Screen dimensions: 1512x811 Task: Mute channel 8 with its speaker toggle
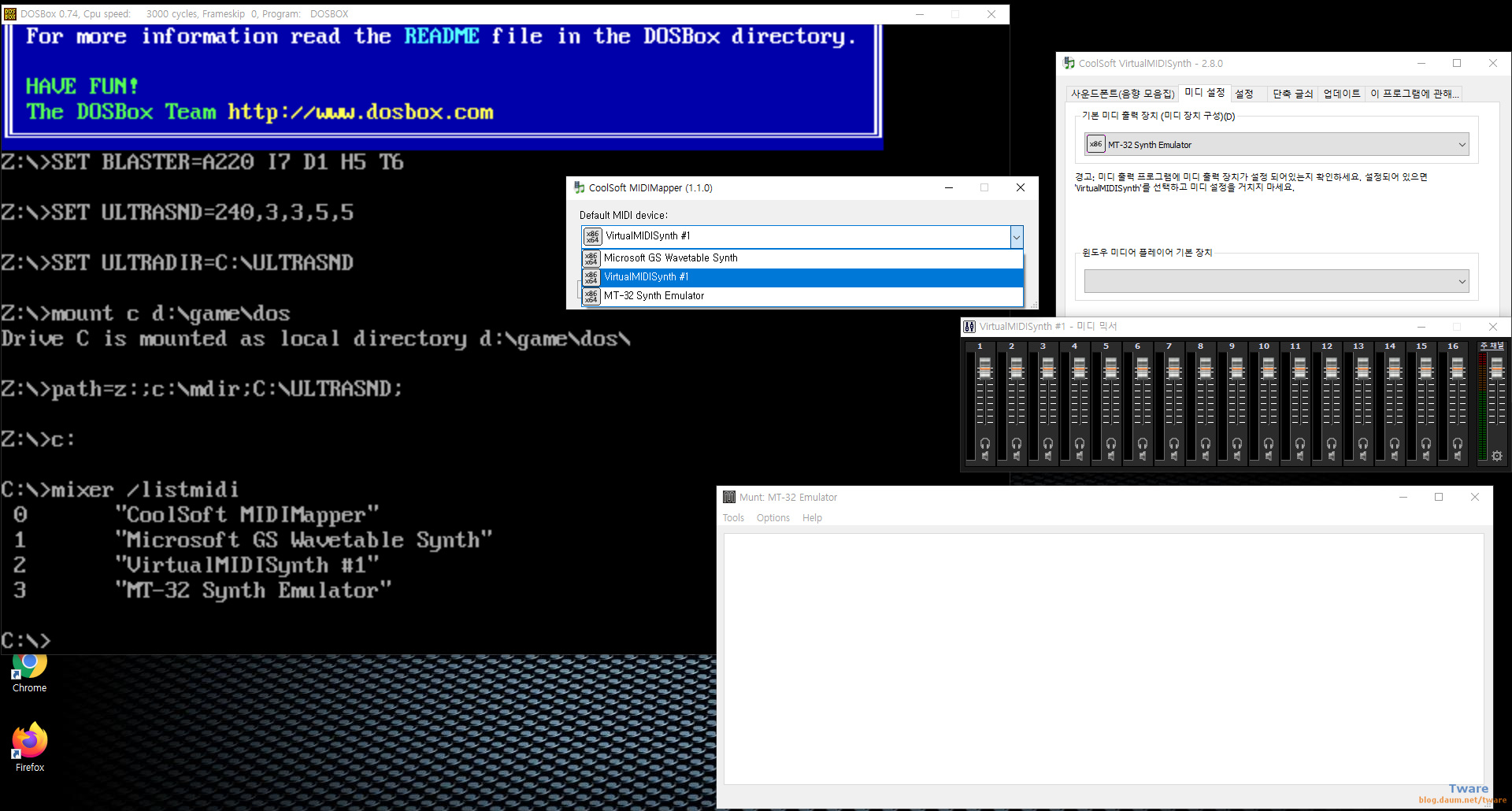[x=1206, y=456]
